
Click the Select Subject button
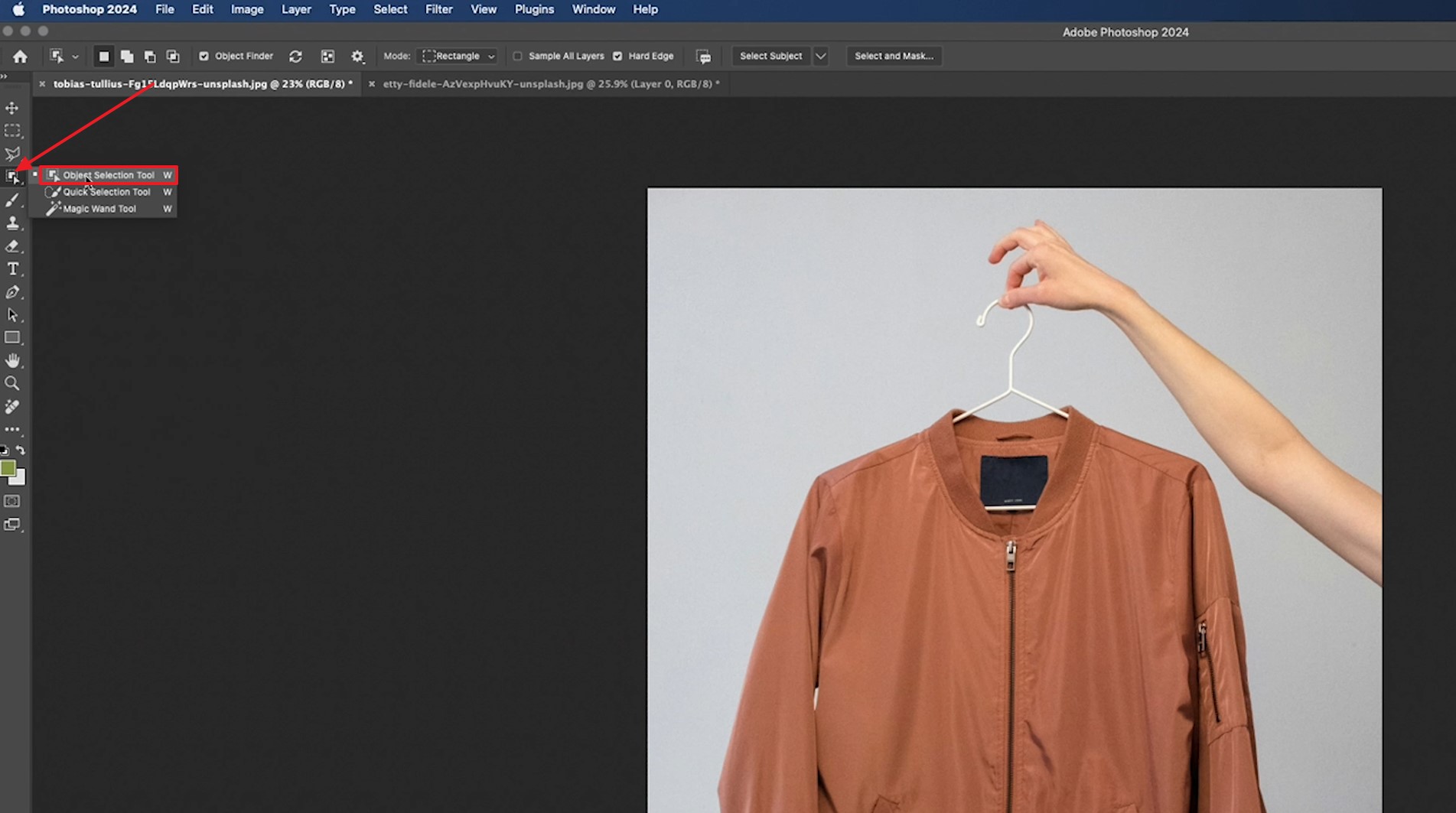point(770,56)
